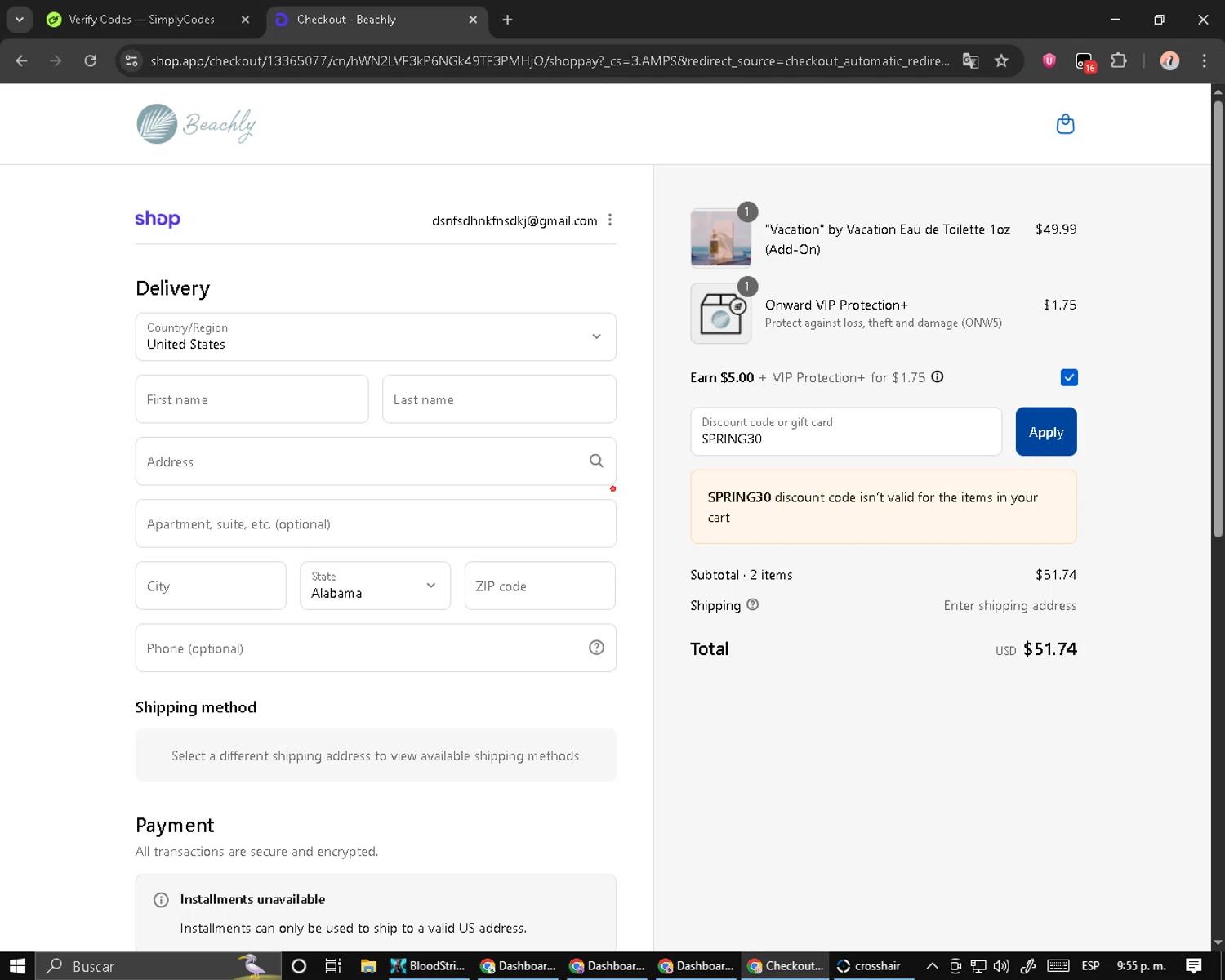Click the Vacation Eau de Toilette thumbnail
The width and height of the screenshot is (1225, 980).
[x=721, y=238]
